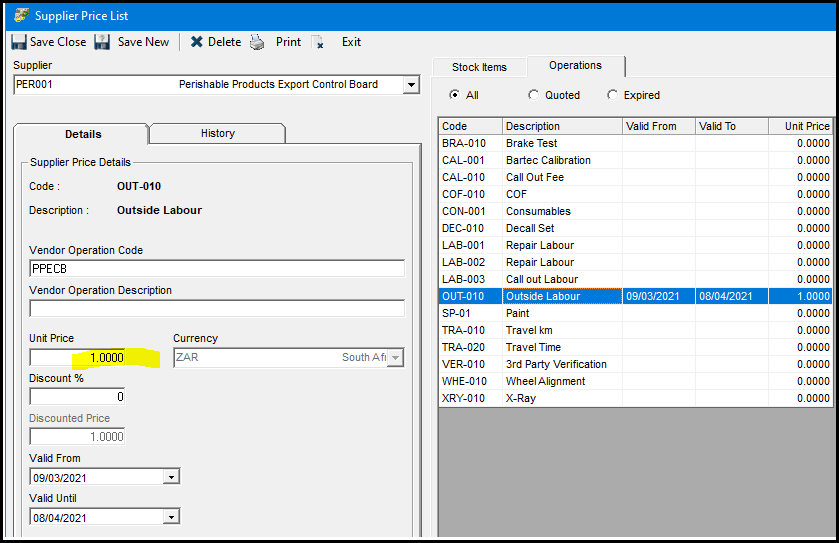Click the Save Close floppy disk icon

point(18,42)
